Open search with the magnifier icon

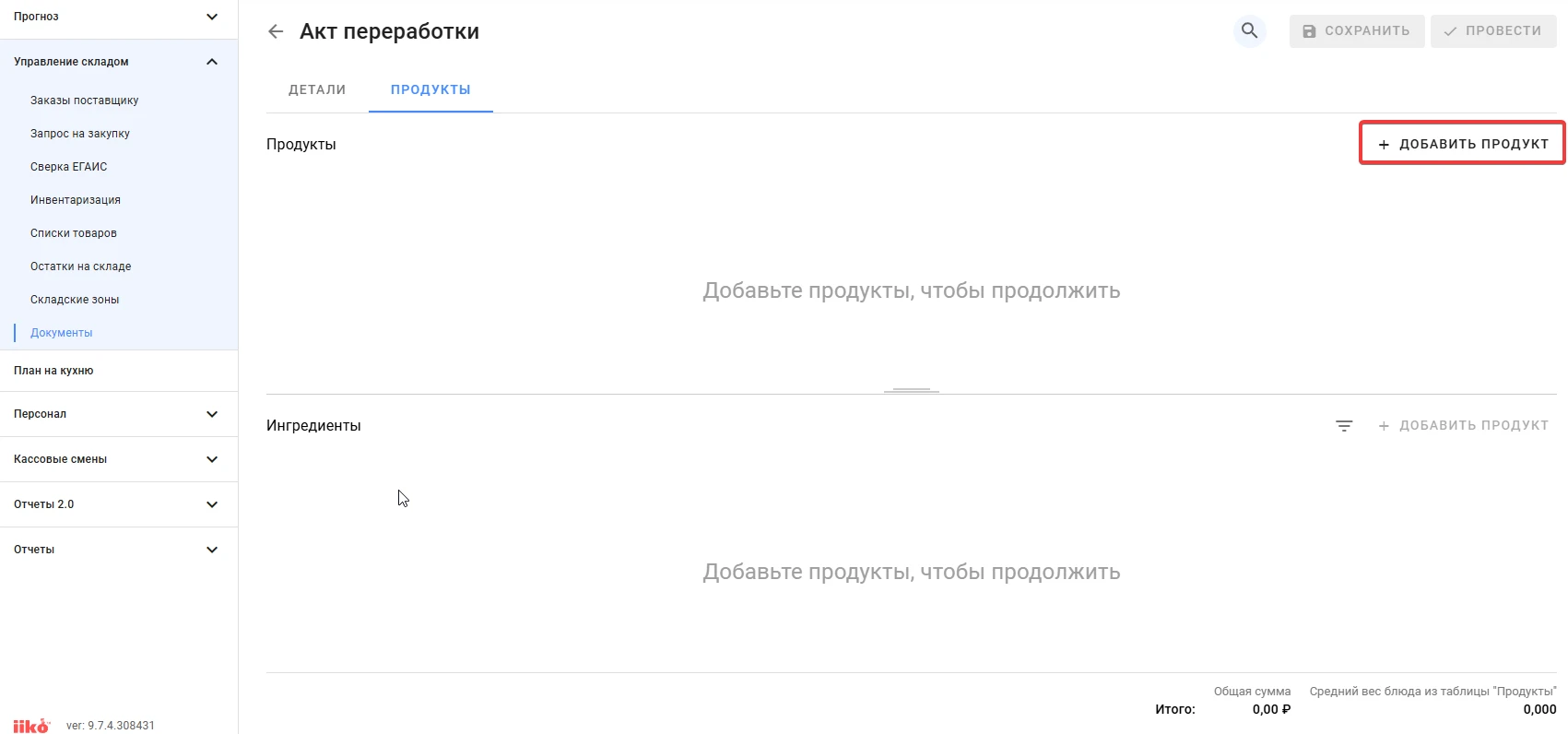1249,30
